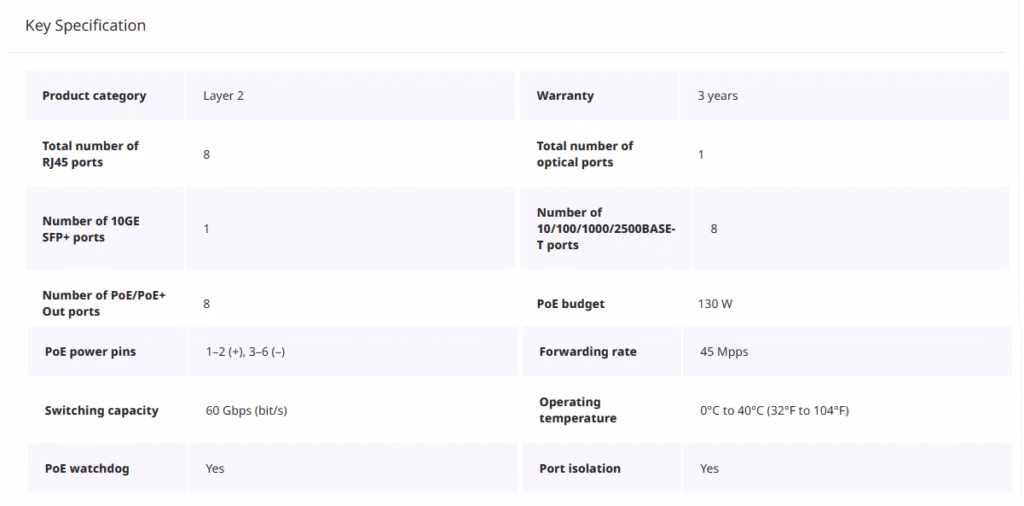Screen dimensions: 1024x506
Task: Click the Key Specification heading
Action: pos(85,26)
